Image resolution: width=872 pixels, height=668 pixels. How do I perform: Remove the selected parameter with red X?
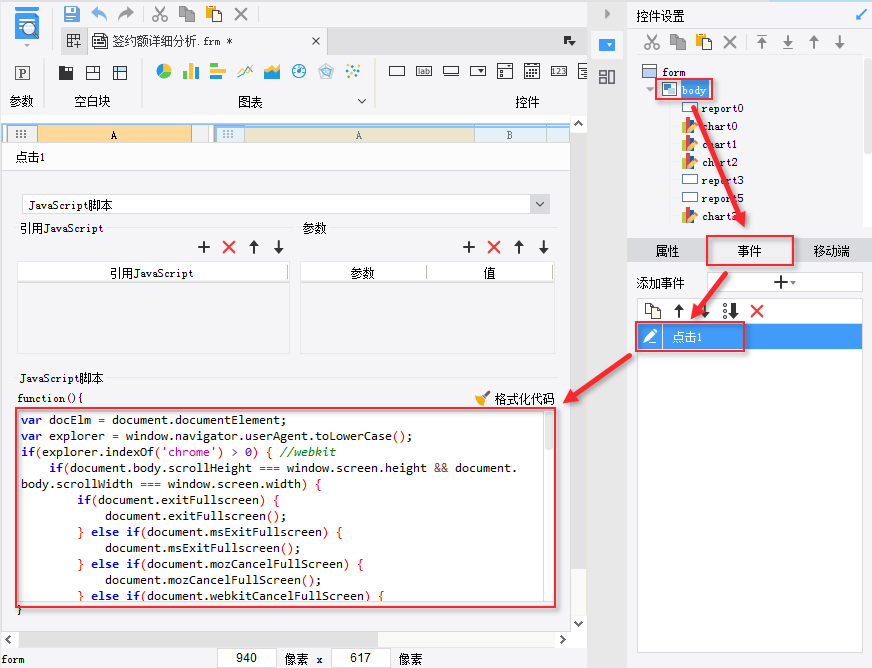pyautogui.click(x=493, y=247)
